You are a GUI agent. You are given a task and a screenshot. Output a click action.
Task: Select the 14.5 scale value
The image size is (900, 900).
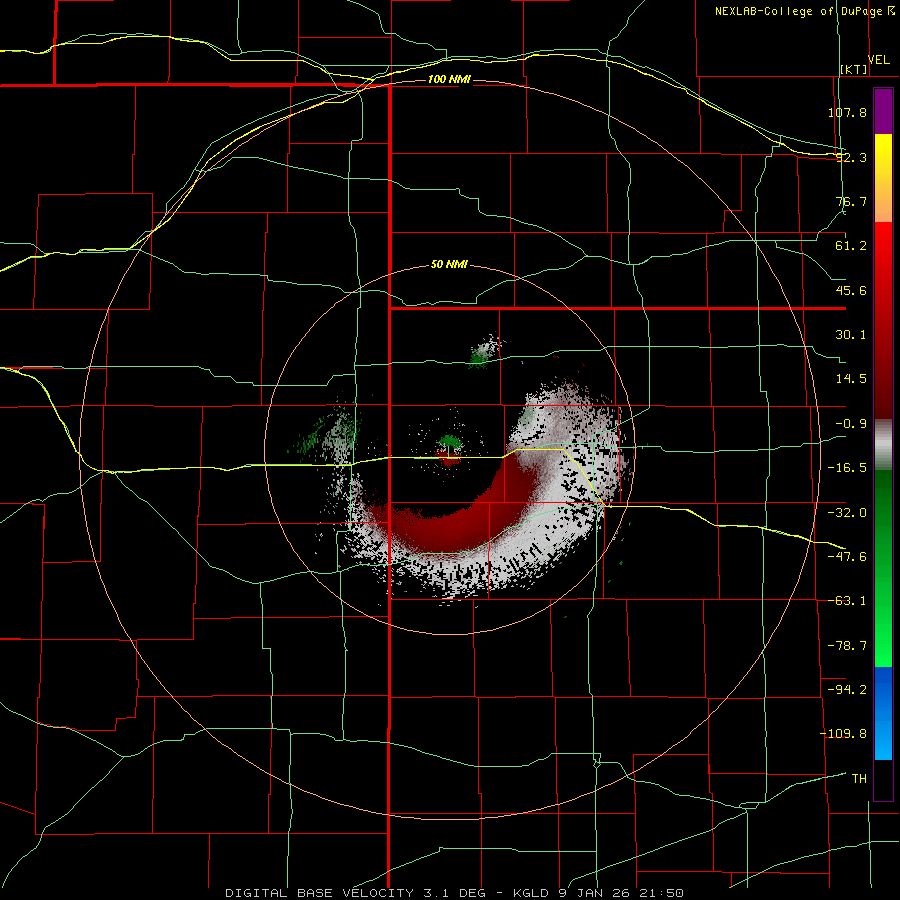pyautogui.click(x=851, y=379)
